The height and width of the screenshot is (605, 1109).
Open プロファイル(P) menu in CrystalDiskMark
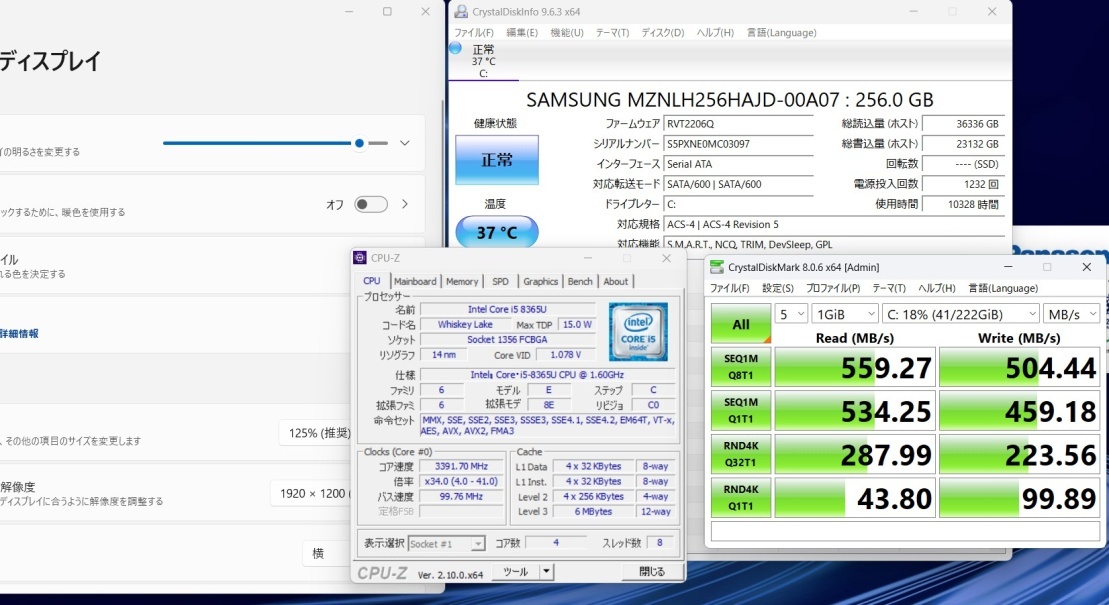tap(833, 288)
